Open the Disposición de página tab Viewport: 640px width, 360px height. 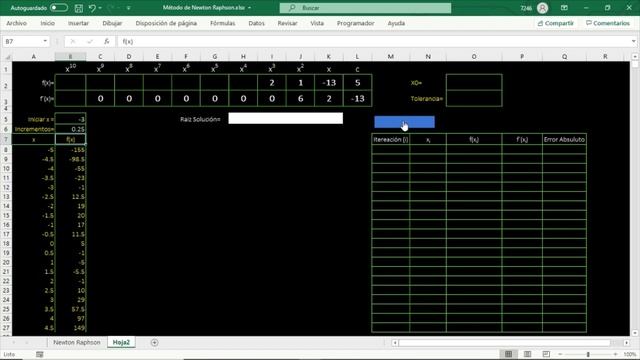166,23
